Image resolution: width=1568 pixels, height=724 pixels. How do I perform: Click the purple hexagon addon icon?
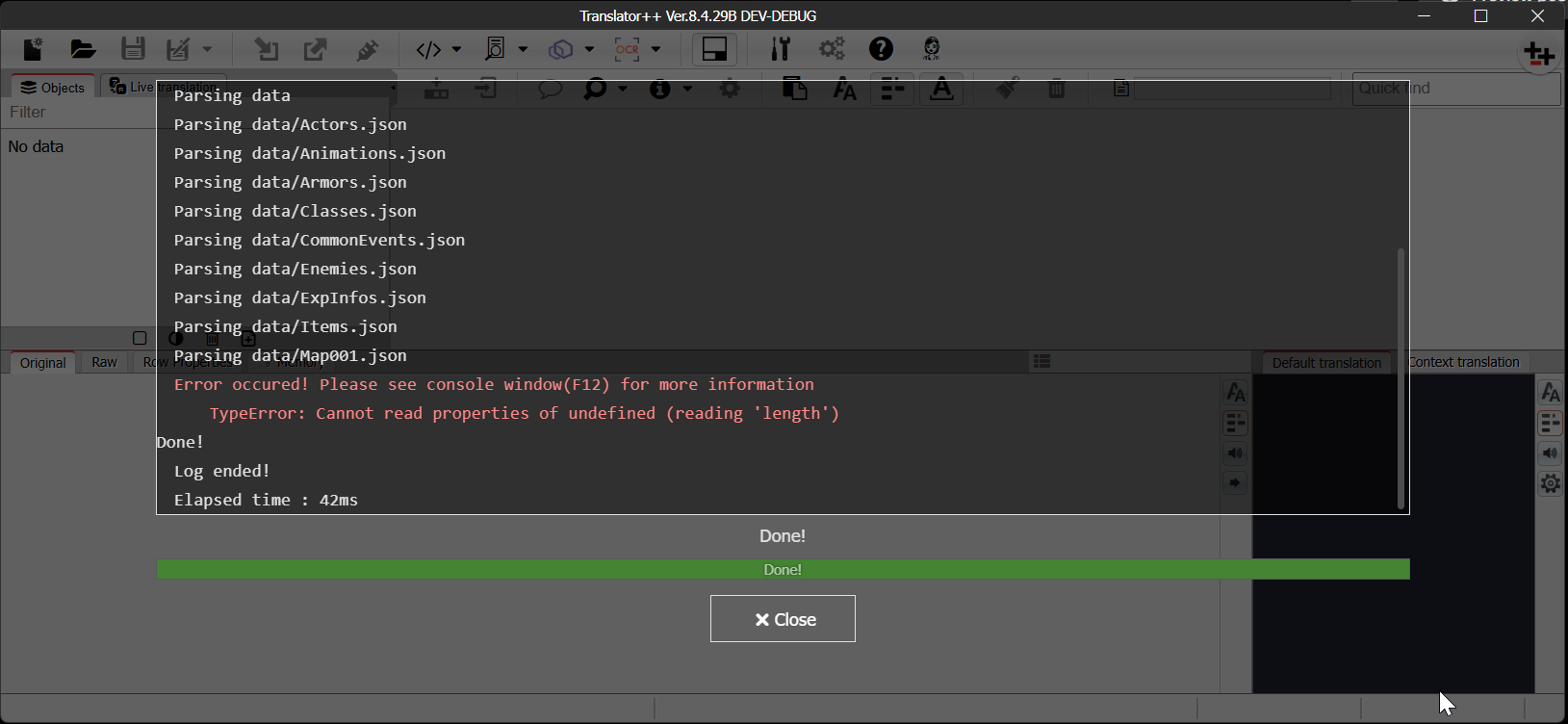click(x=560, y=49)
